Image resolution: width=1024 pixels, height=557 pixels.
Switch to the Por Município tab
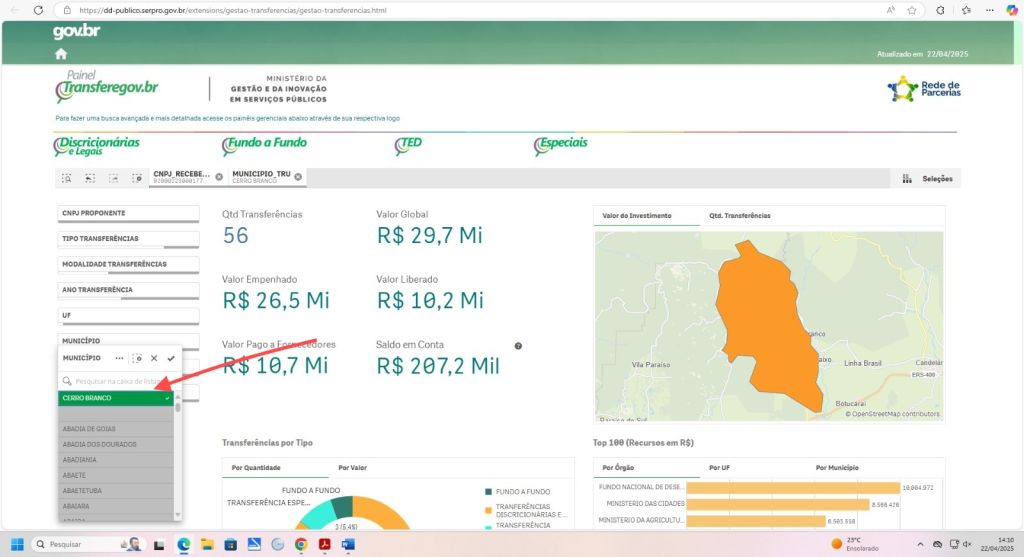coord(837,468)
